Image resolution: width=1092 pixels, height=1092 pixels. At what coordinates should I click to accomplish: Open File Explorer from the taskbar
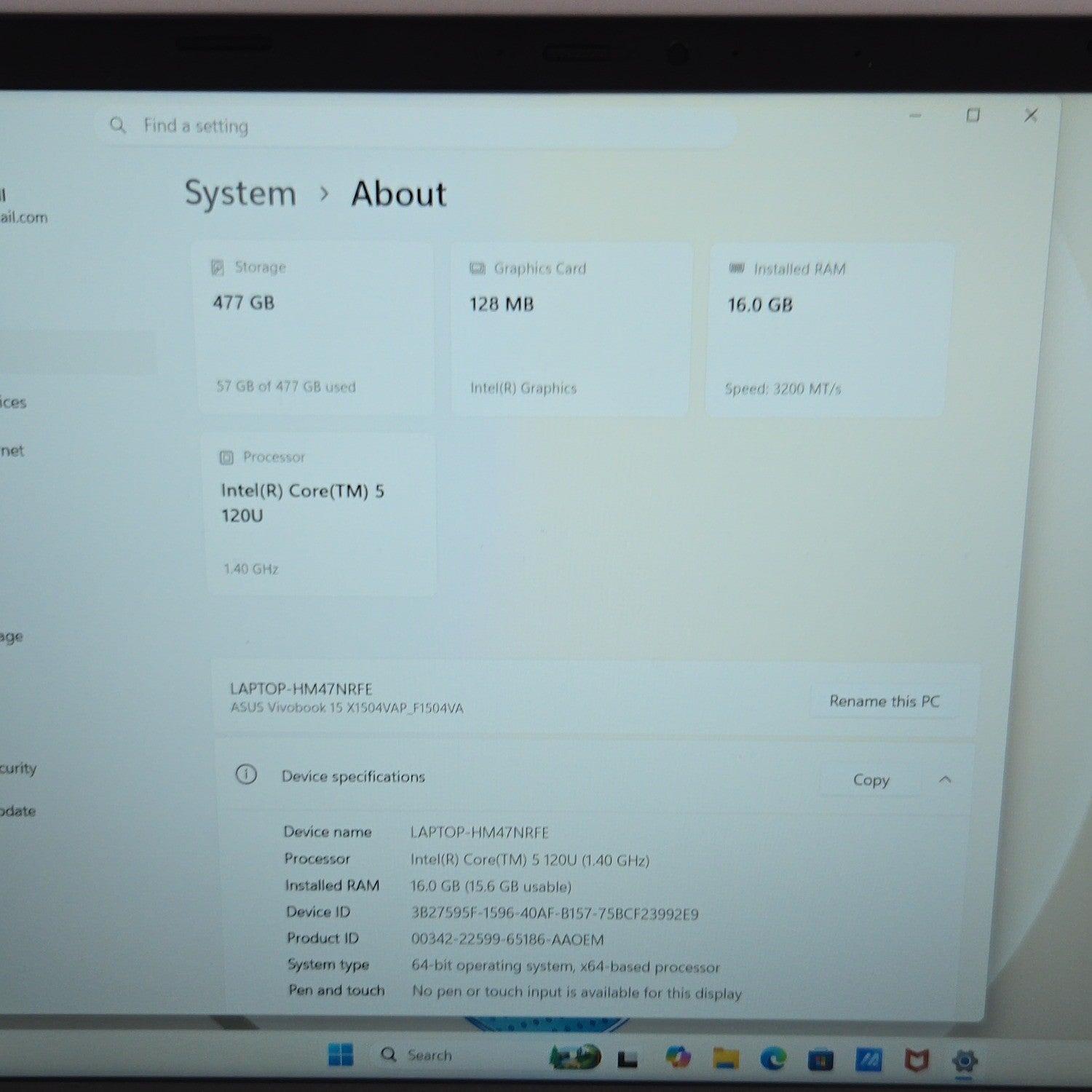coord(725,1058)
